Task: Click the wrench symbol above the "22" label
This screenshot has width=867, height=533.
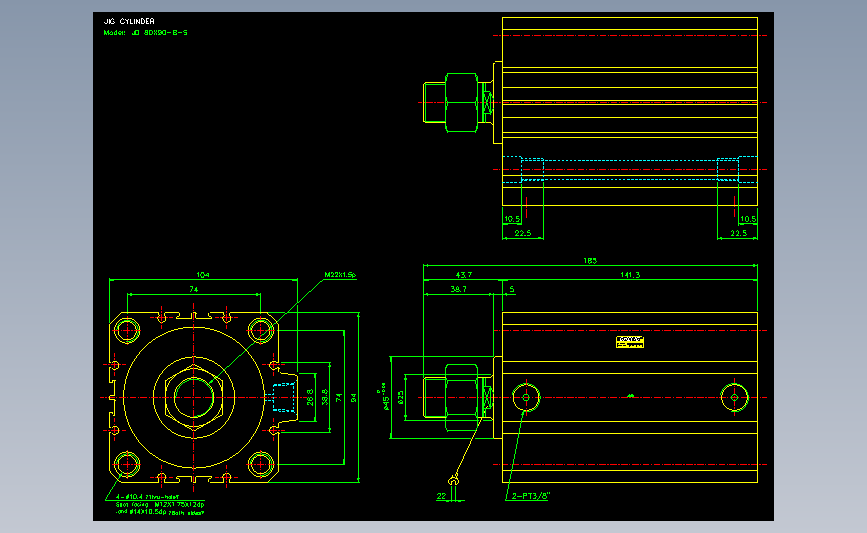Action: (x=453, y=480)
